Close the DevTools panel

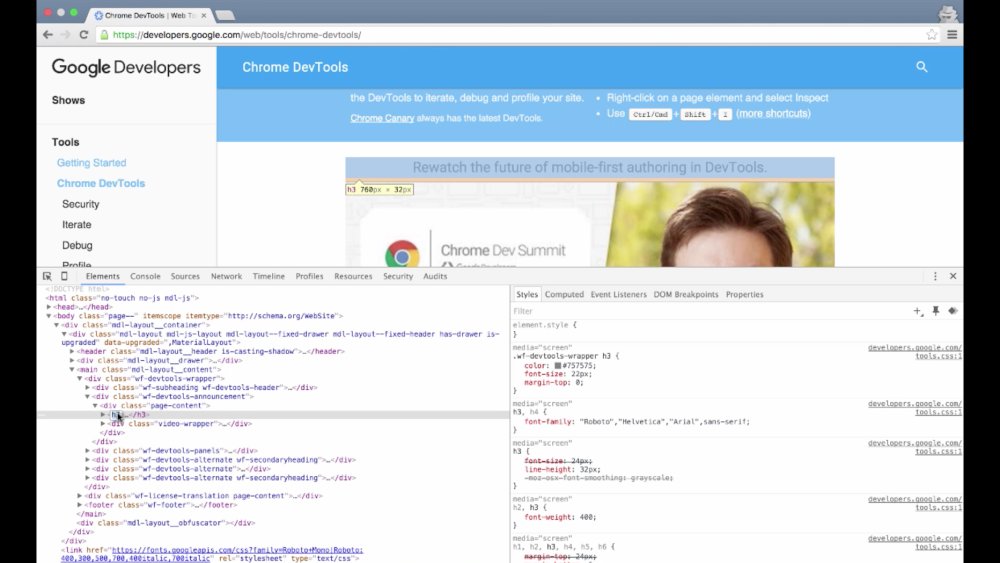pos(953,276)
